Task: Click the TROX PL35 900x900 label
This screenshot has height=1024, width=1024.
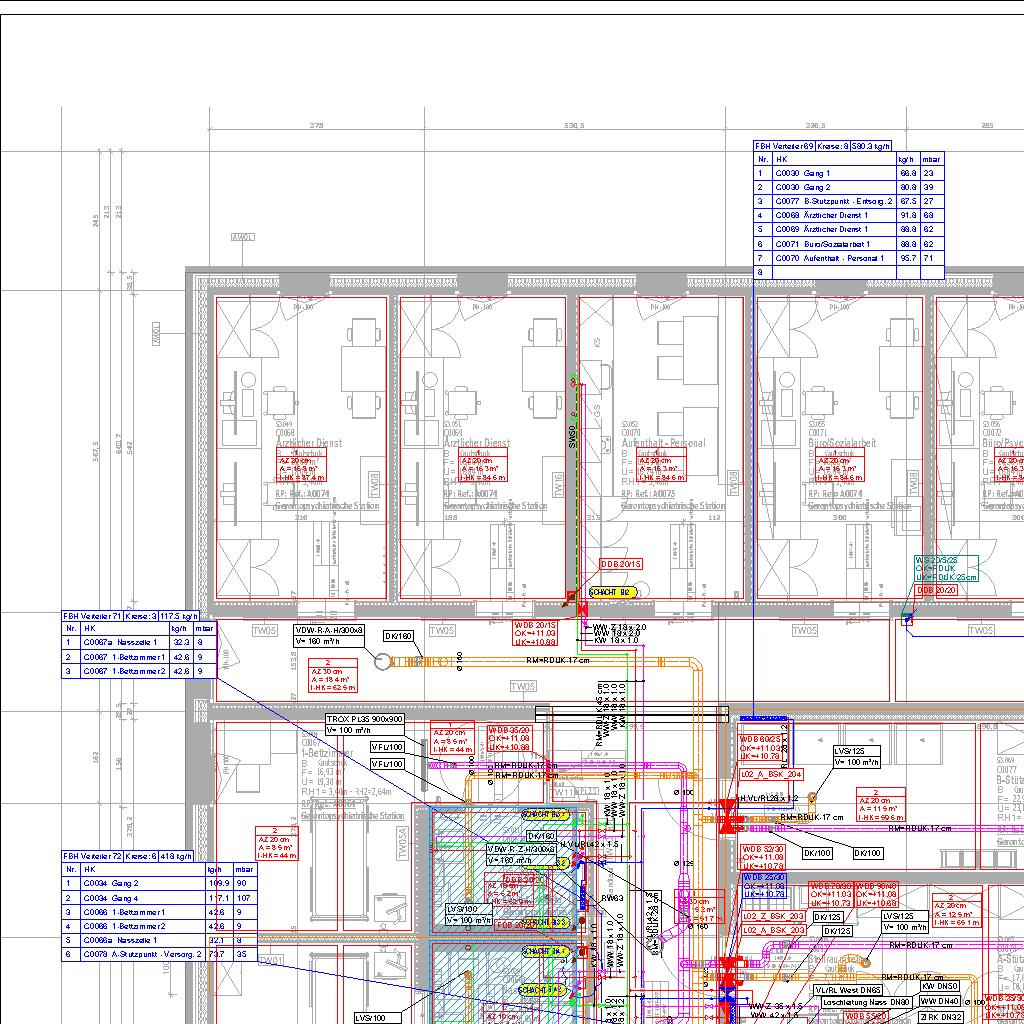Action: (x=365, y=719)
